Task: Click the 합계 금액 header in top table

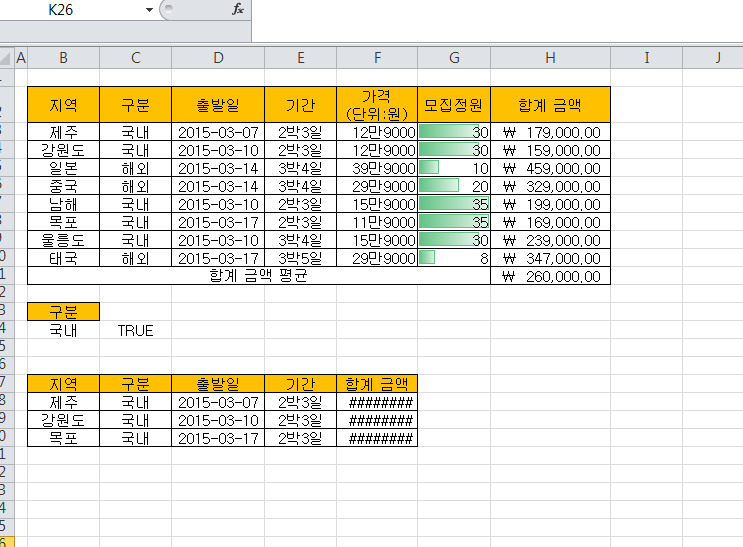Action: [x=550, y=104]
